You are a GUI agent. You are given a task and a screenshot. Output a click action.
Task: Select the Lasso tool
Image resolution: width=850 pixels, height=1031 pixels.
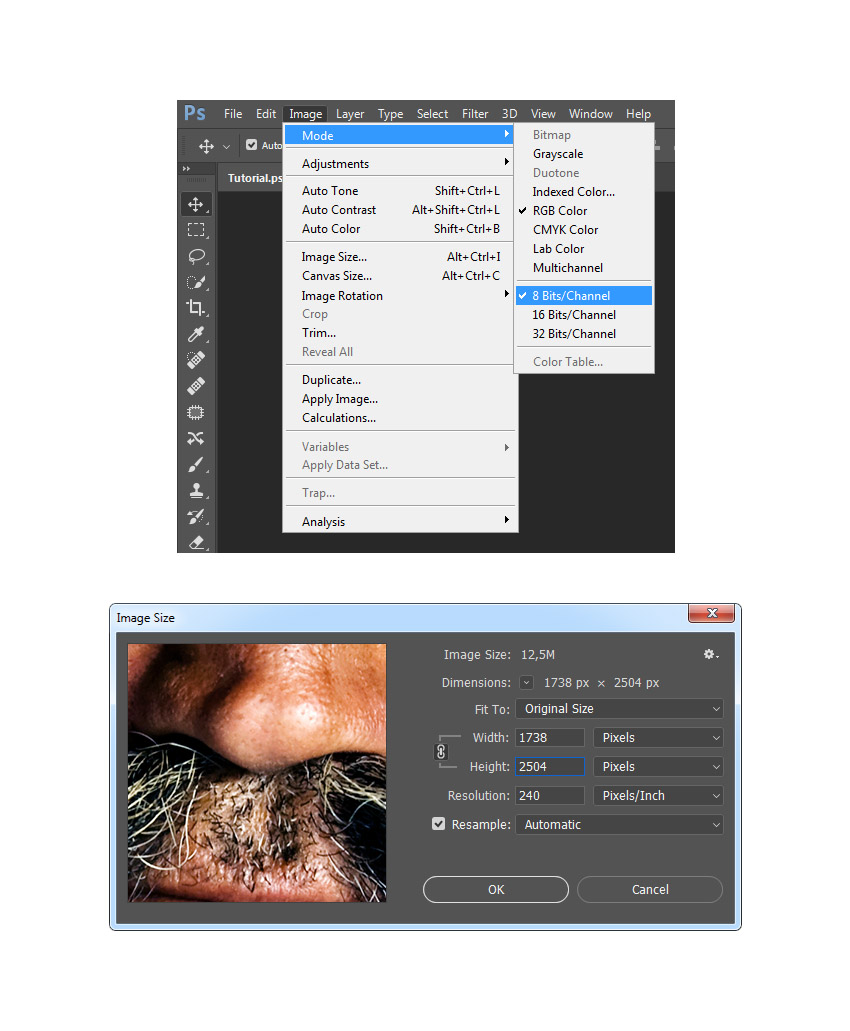196,256
